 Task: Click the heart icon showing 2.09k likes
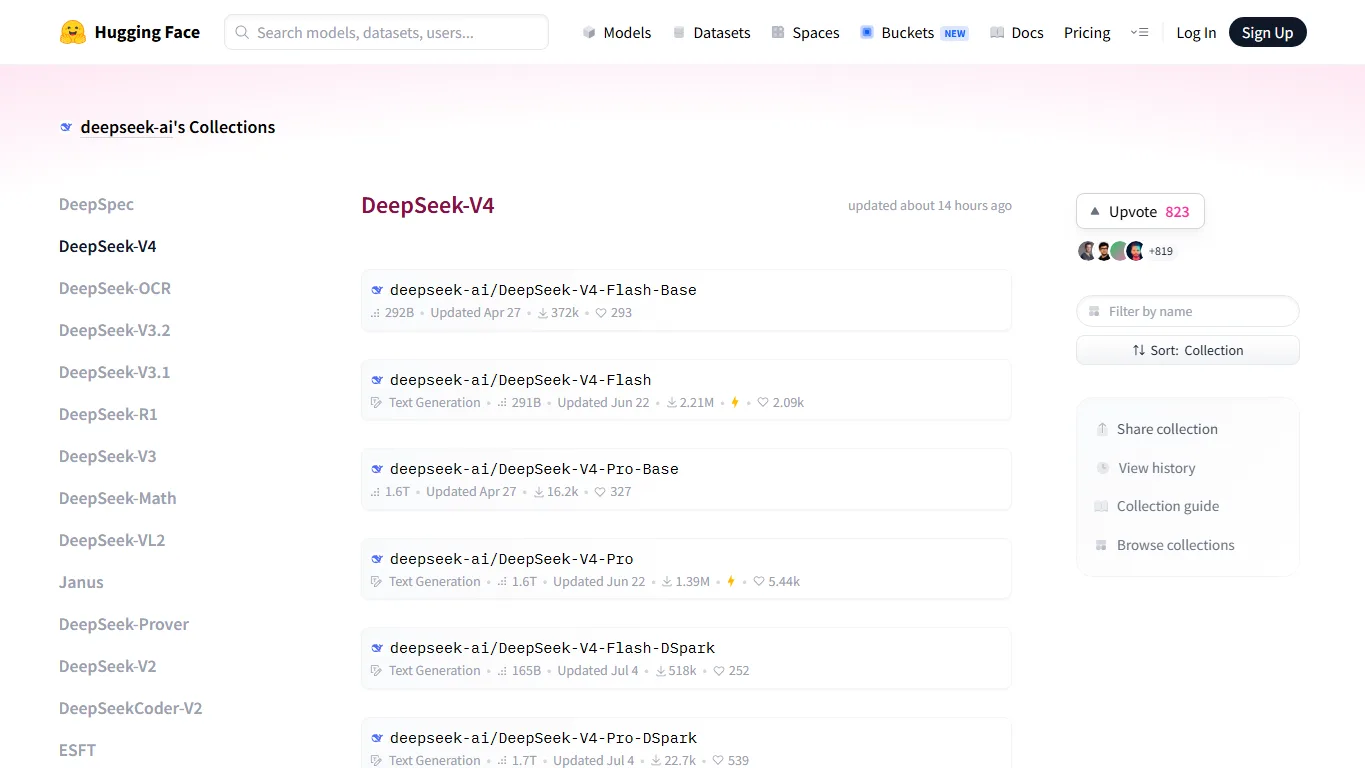tap(763, 403)
